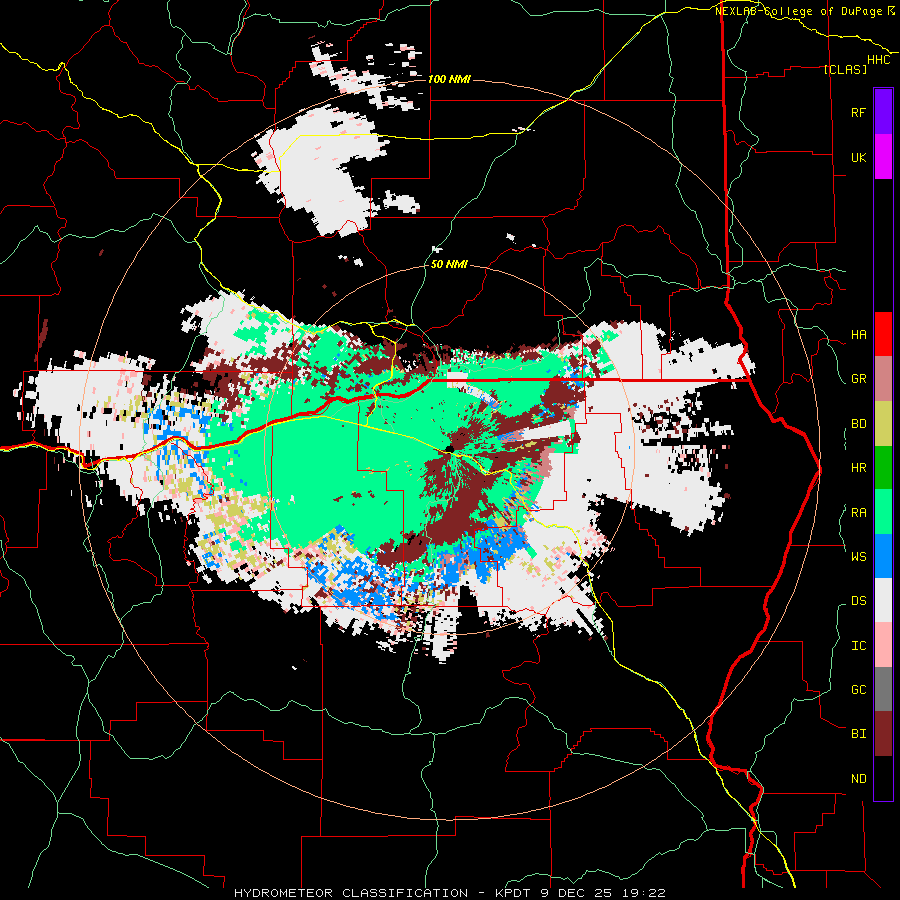
Task: Click the RF legend label
Action: 858,112
